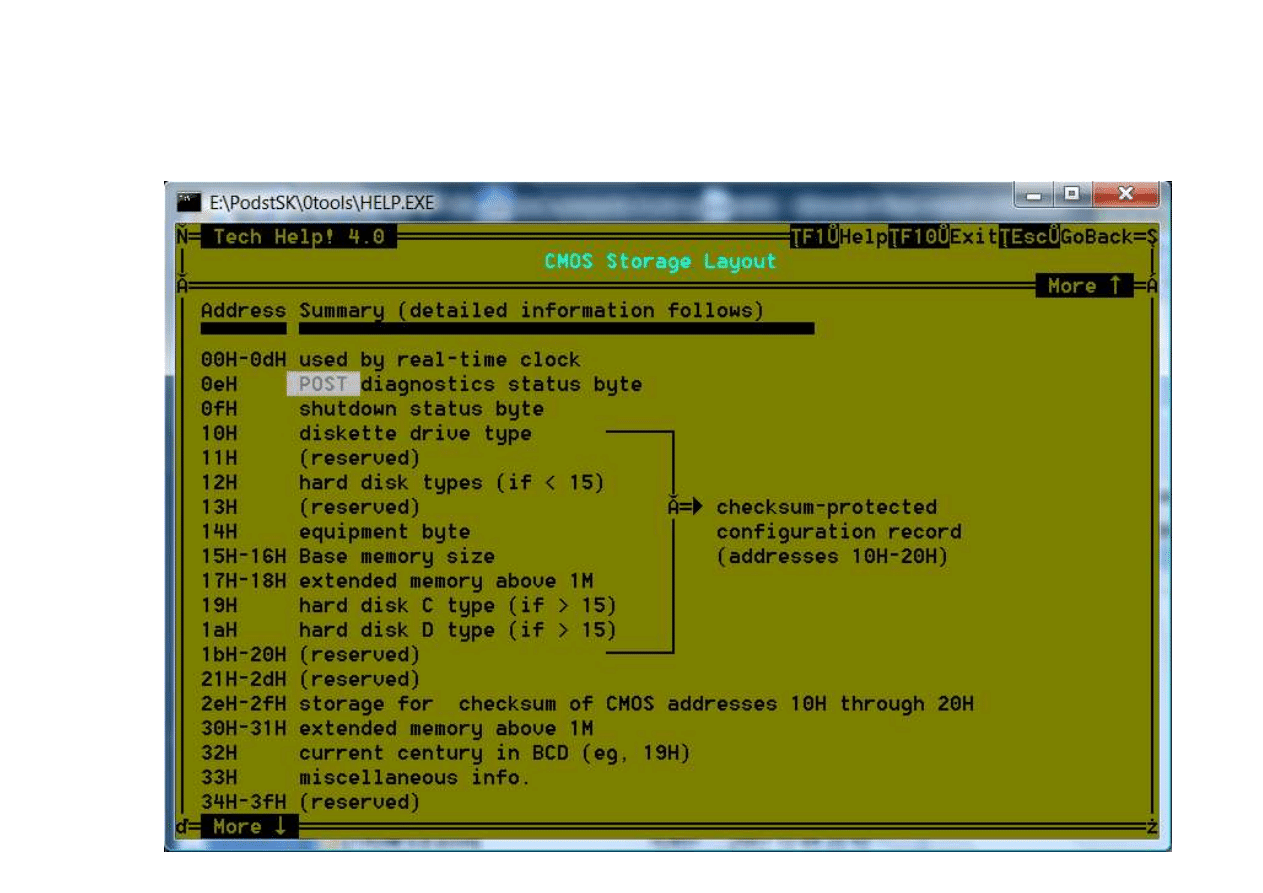
Task: Follow the highlighted POST link
Action: tap(323, 384)
